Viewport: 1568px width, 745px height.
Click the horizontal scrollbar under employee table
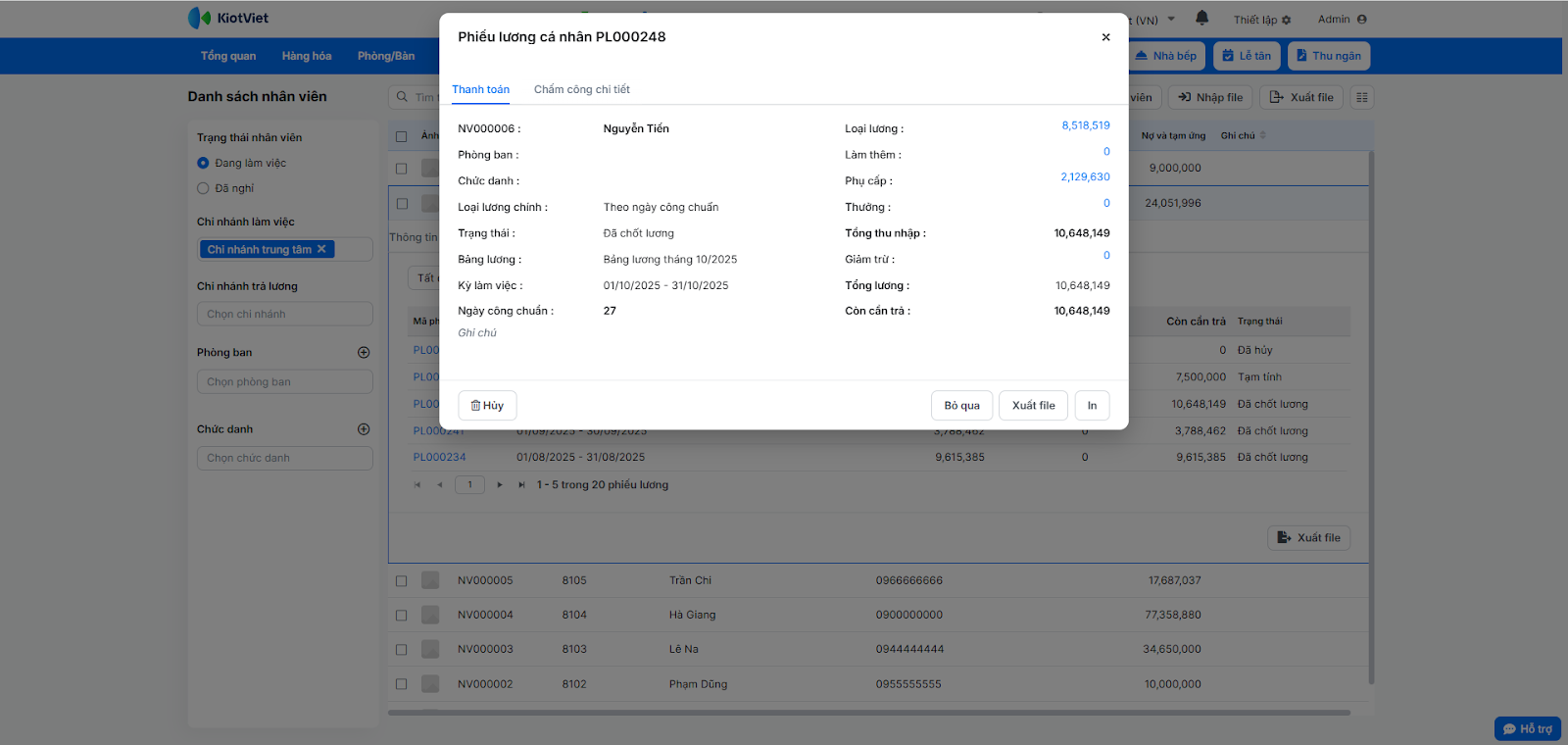tap(869, 713)
